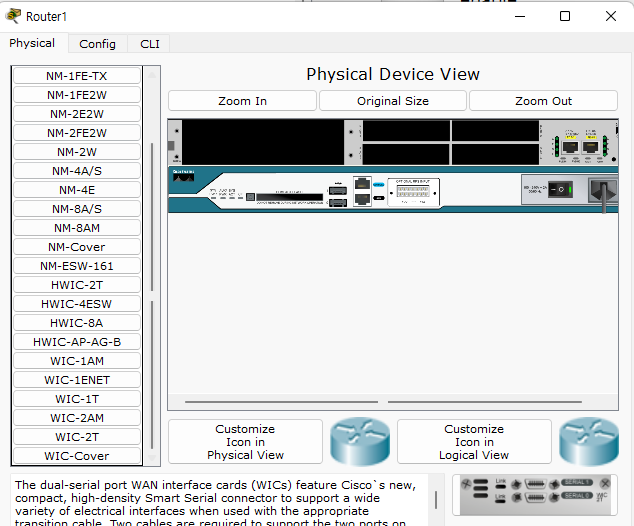Screen dimensions: 634x526
Task: Click the compact flash slot on router
Action: 290,197
